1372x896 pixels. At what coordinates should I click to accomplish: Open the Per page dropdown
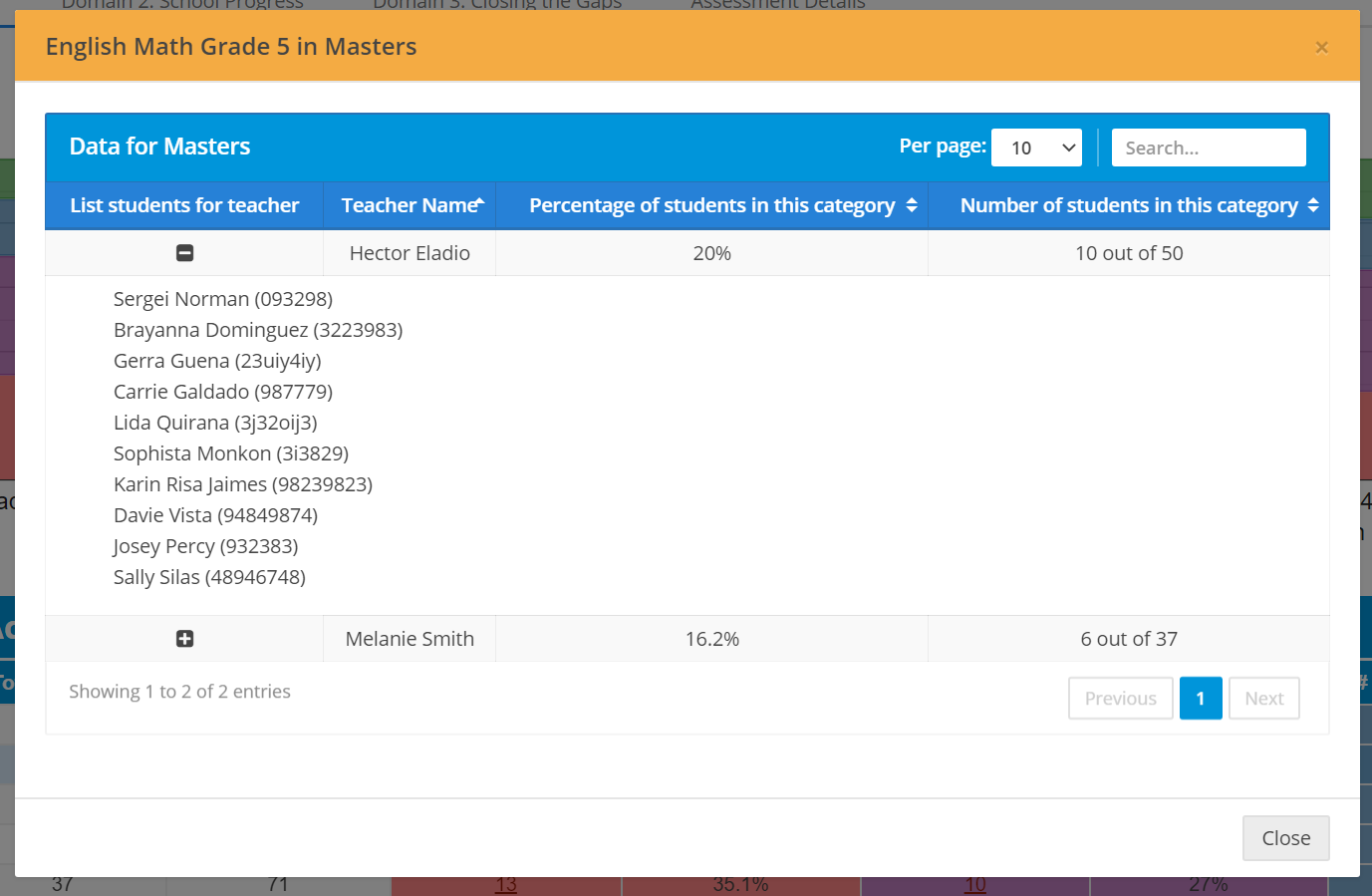pyautogui.click(x=1036, y=148)
